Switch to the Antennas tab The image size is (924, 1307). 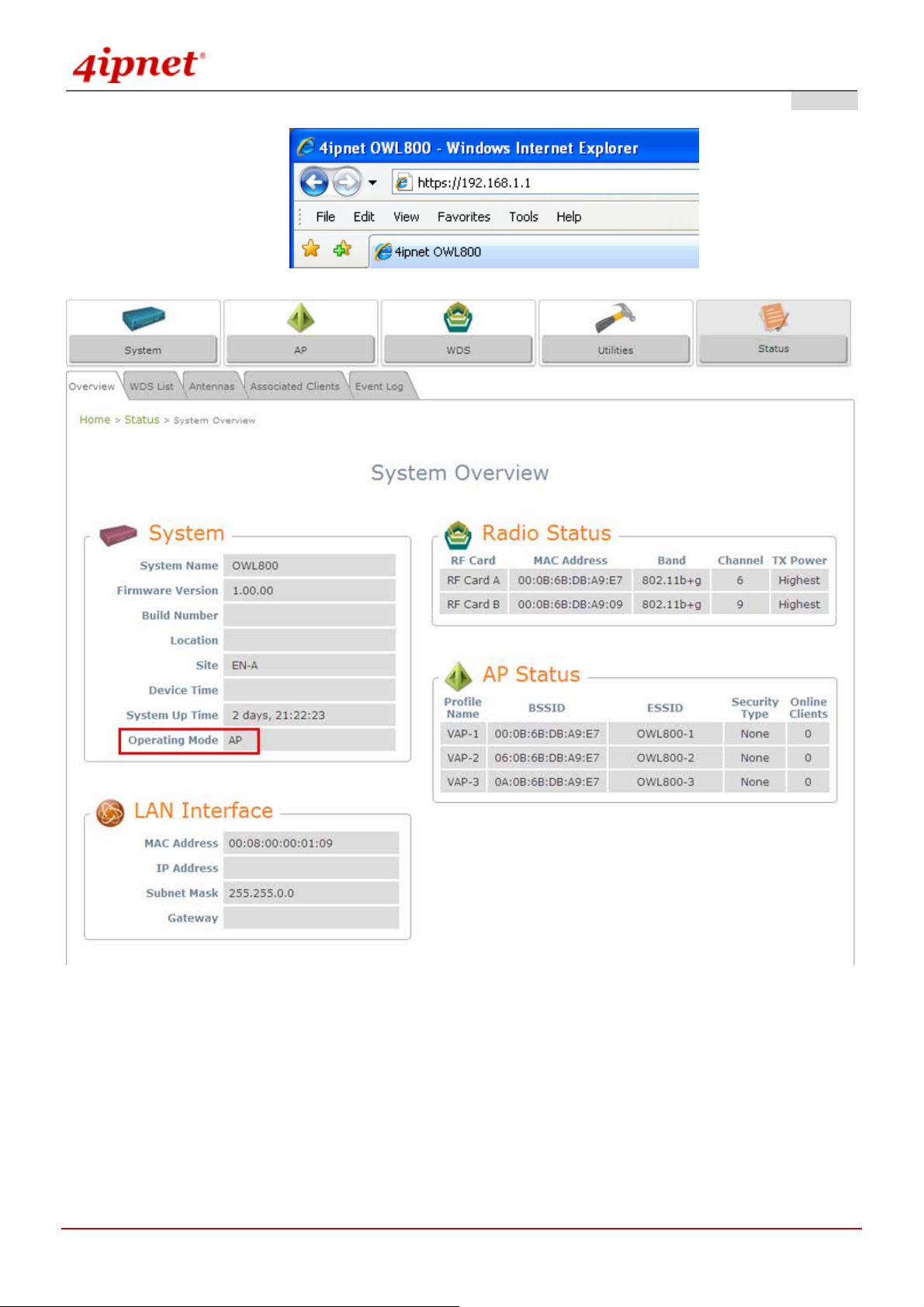coord(212,386)
